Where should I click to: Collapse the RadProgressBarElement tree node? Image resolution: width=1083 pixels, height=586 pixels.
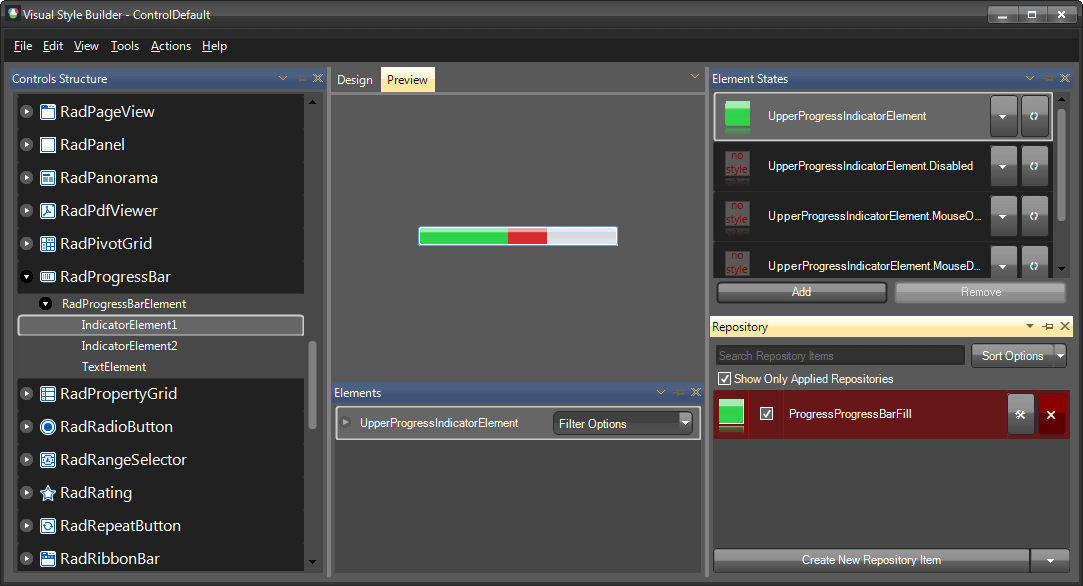click(x=45, y=303)
